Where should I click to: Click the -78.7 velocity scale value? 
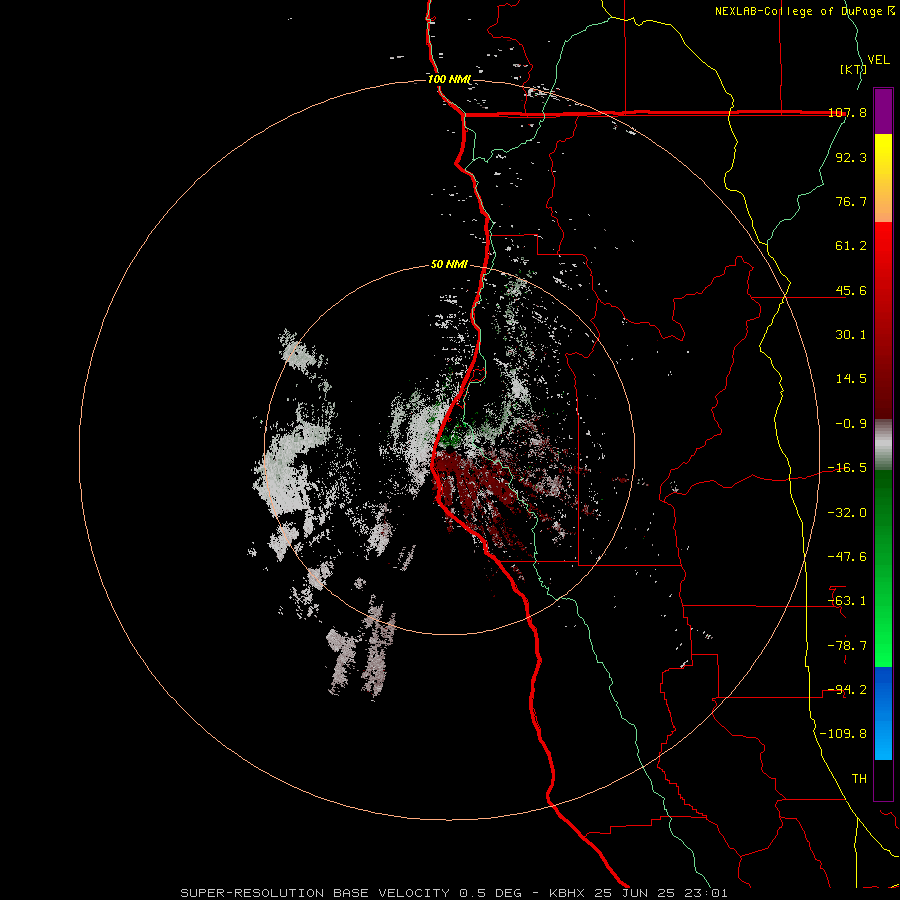(847, 646)
